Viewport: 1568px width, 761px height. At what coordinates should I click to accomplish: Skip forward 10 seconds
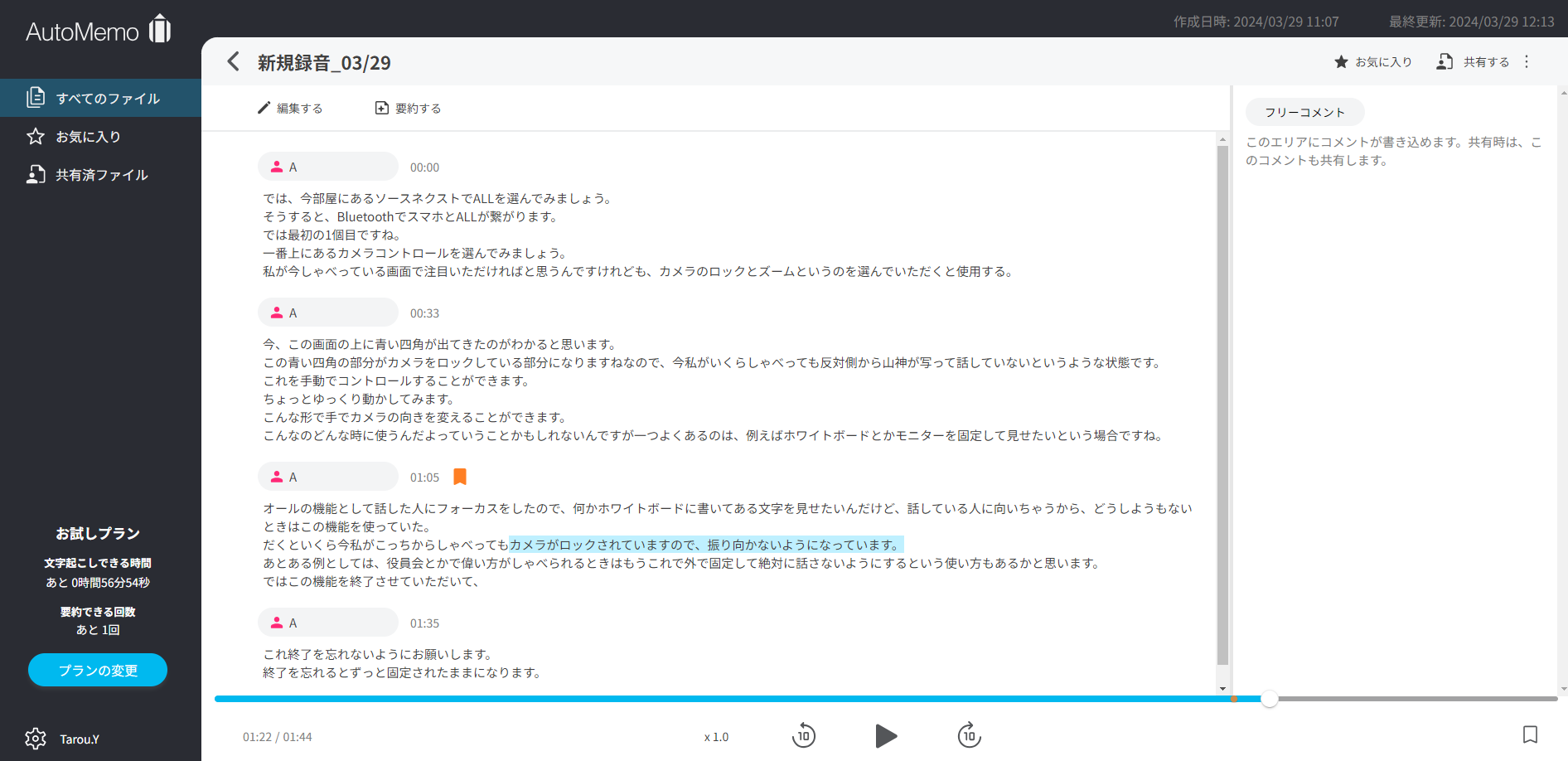969,735
